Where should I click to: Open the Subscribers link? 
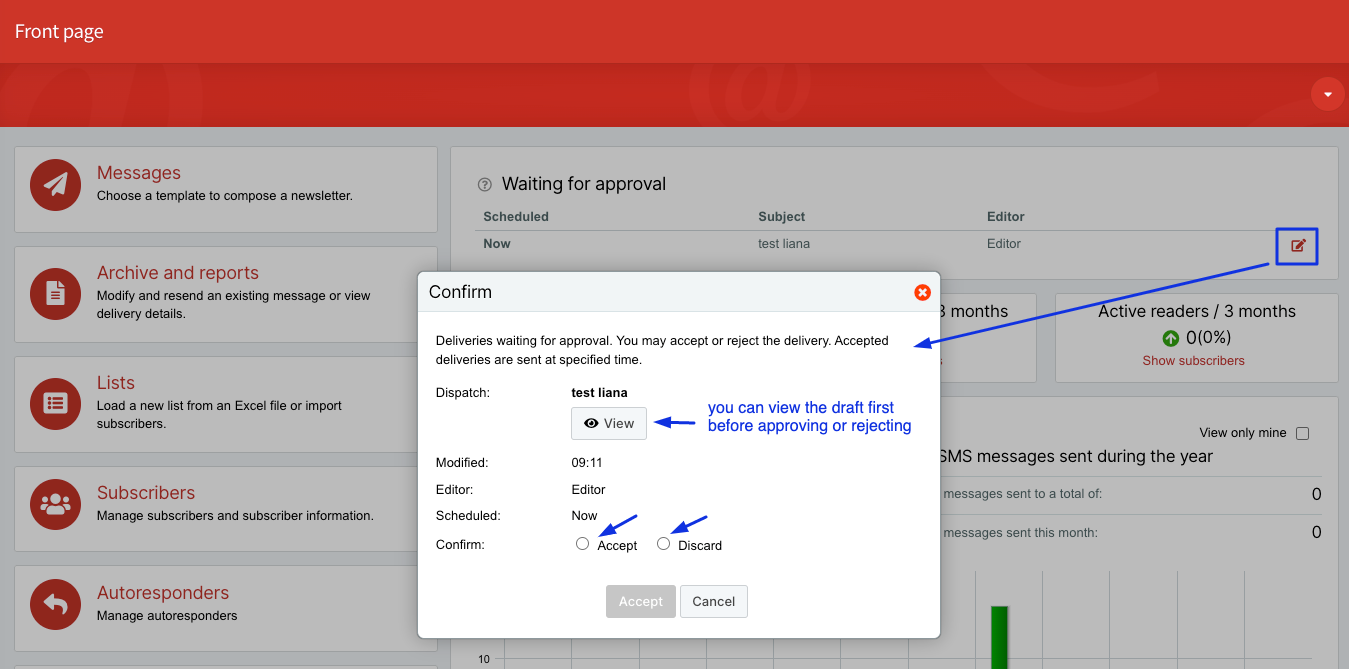coord(146,493)
